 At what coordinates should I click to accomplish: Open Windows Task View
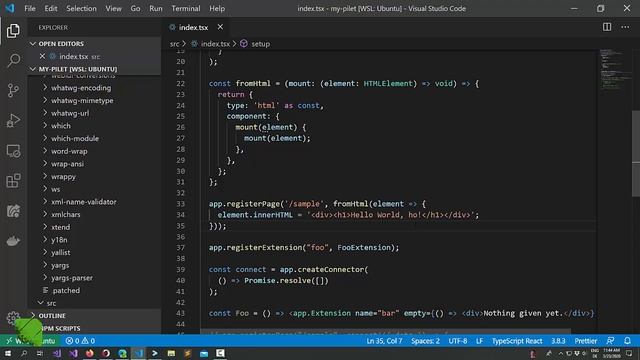pyautogui.click(x=40, y=353)
